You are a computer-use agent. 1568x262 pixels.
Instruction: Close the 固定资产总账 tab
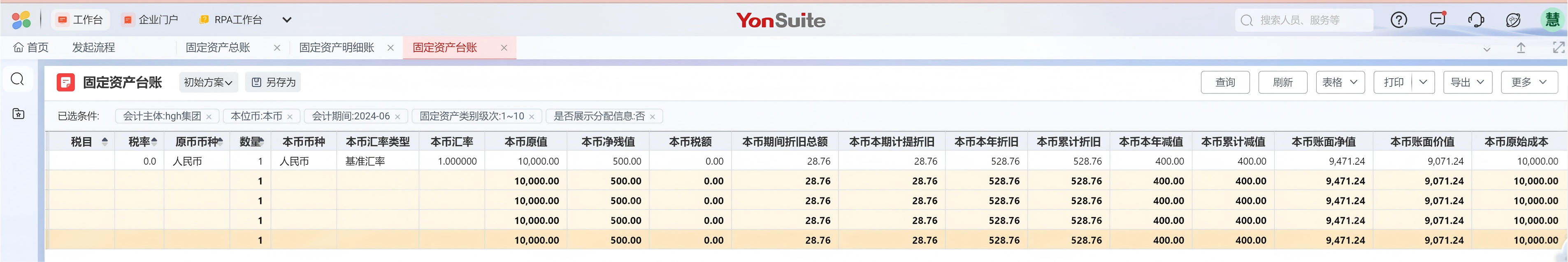tap(277, 47)
